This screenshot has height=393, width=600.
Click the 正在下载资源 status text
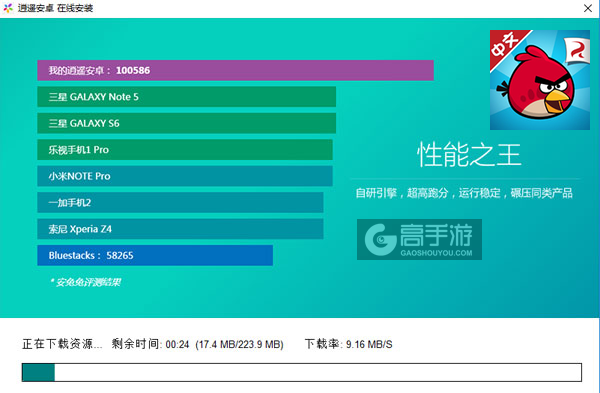pos(62,344)
